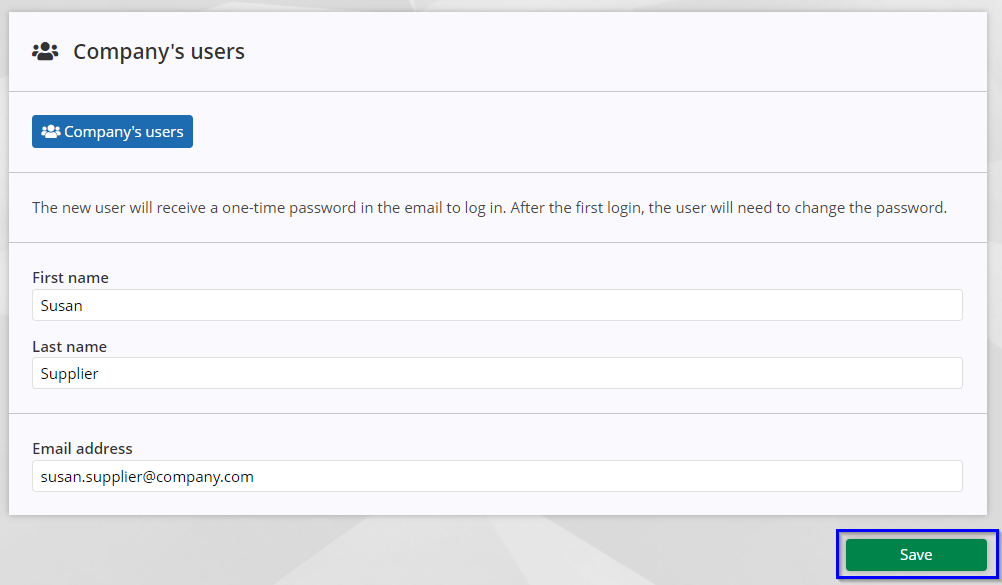The width and height of the screenshot is (1002, 585).
Task: Click the word "Save" on green button
Action: coord(916,554)
